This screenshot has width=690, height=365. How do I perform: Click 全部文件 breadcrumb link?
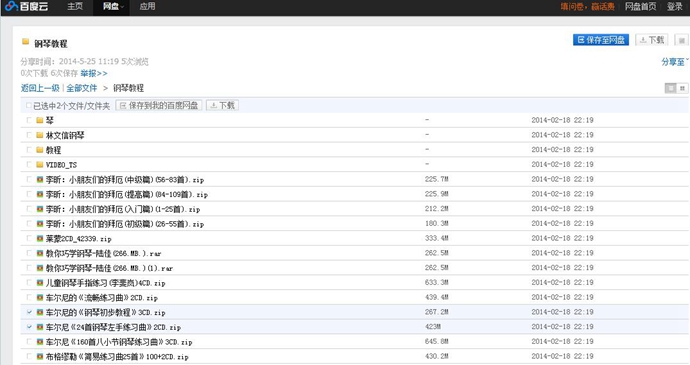[x=81, y=88]
